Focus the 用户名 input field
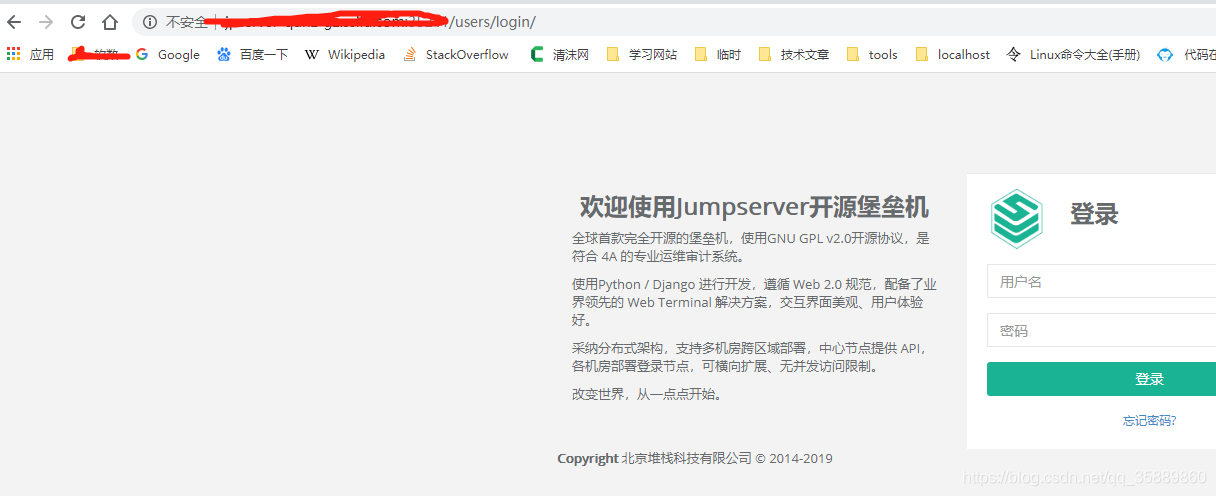Image resolution: width=1216 pixels, height=496 pixels. coord(1101,282)
